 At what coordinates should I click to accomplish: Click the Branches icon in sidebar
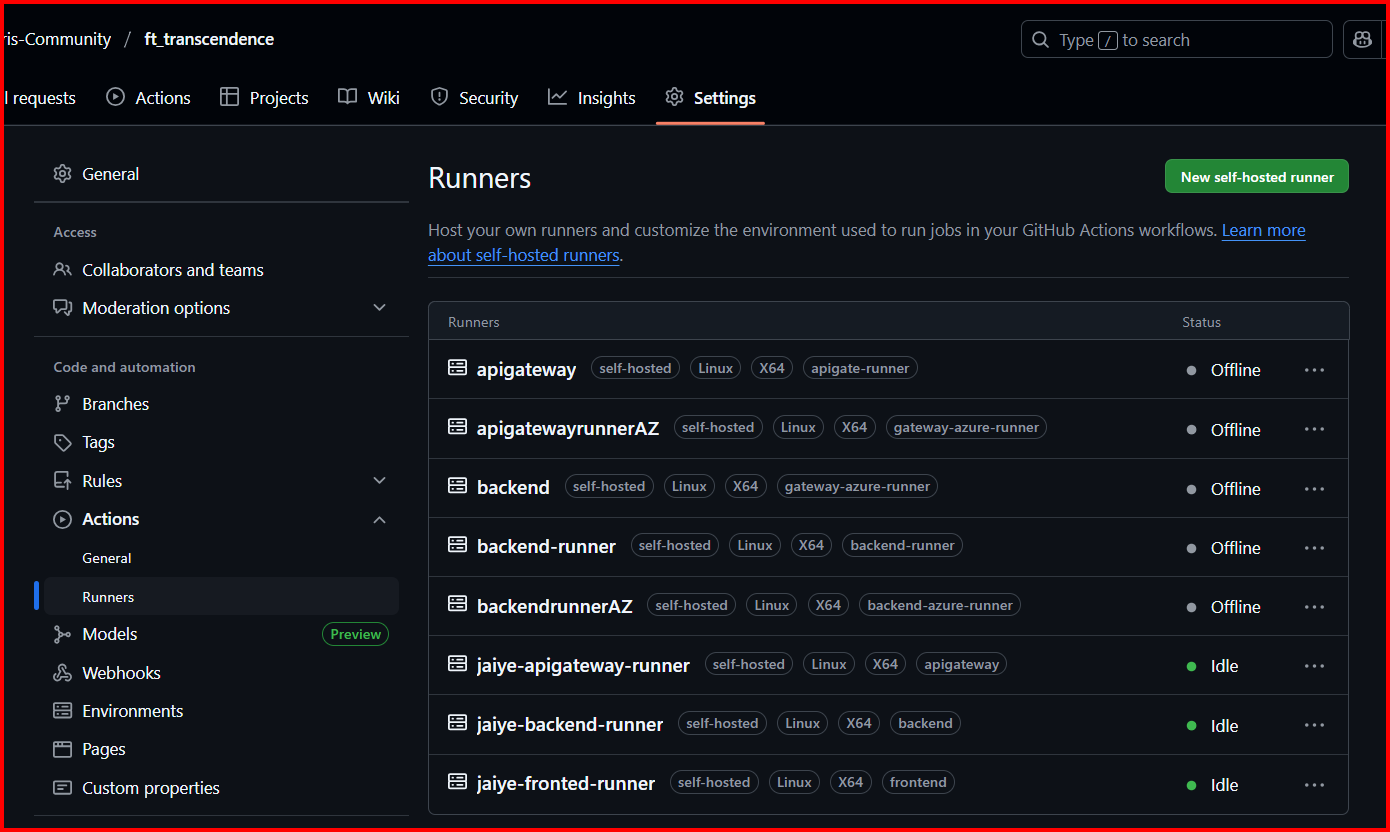[x=63, y=403]
